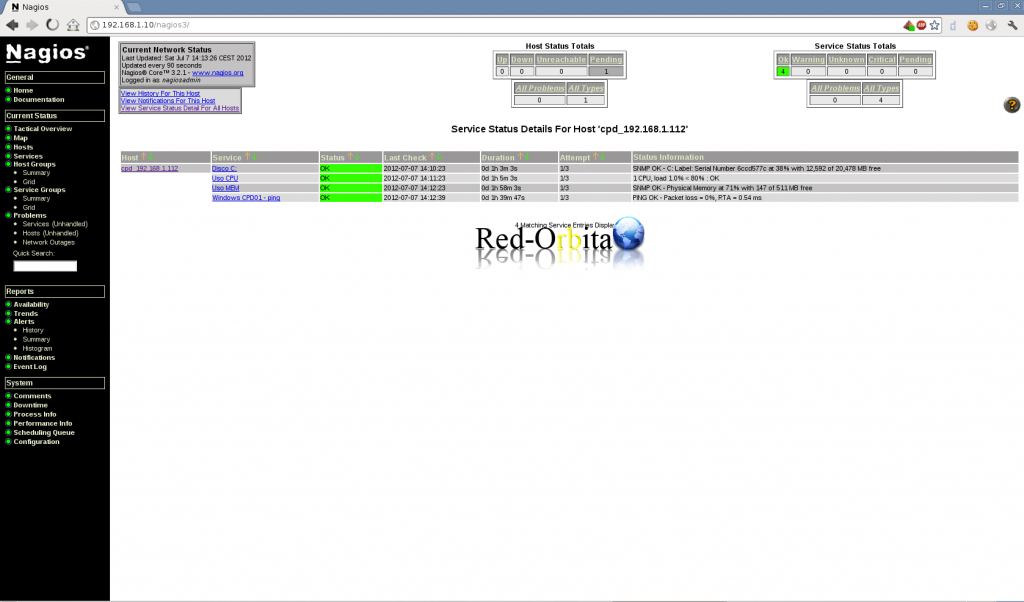Reload the Nagios page
The image size is (1024, 602).
pos(52,24)
